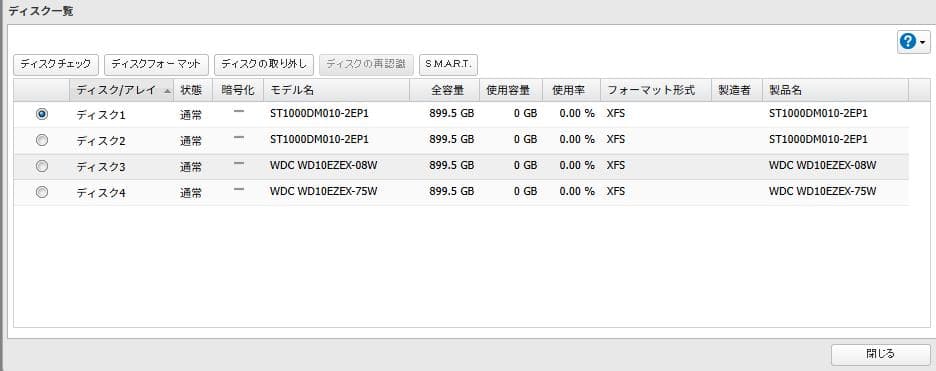This screenshot has height=371, width=936.
Task: Click ディスク1 format type XFS
Action: pos(615,113)
